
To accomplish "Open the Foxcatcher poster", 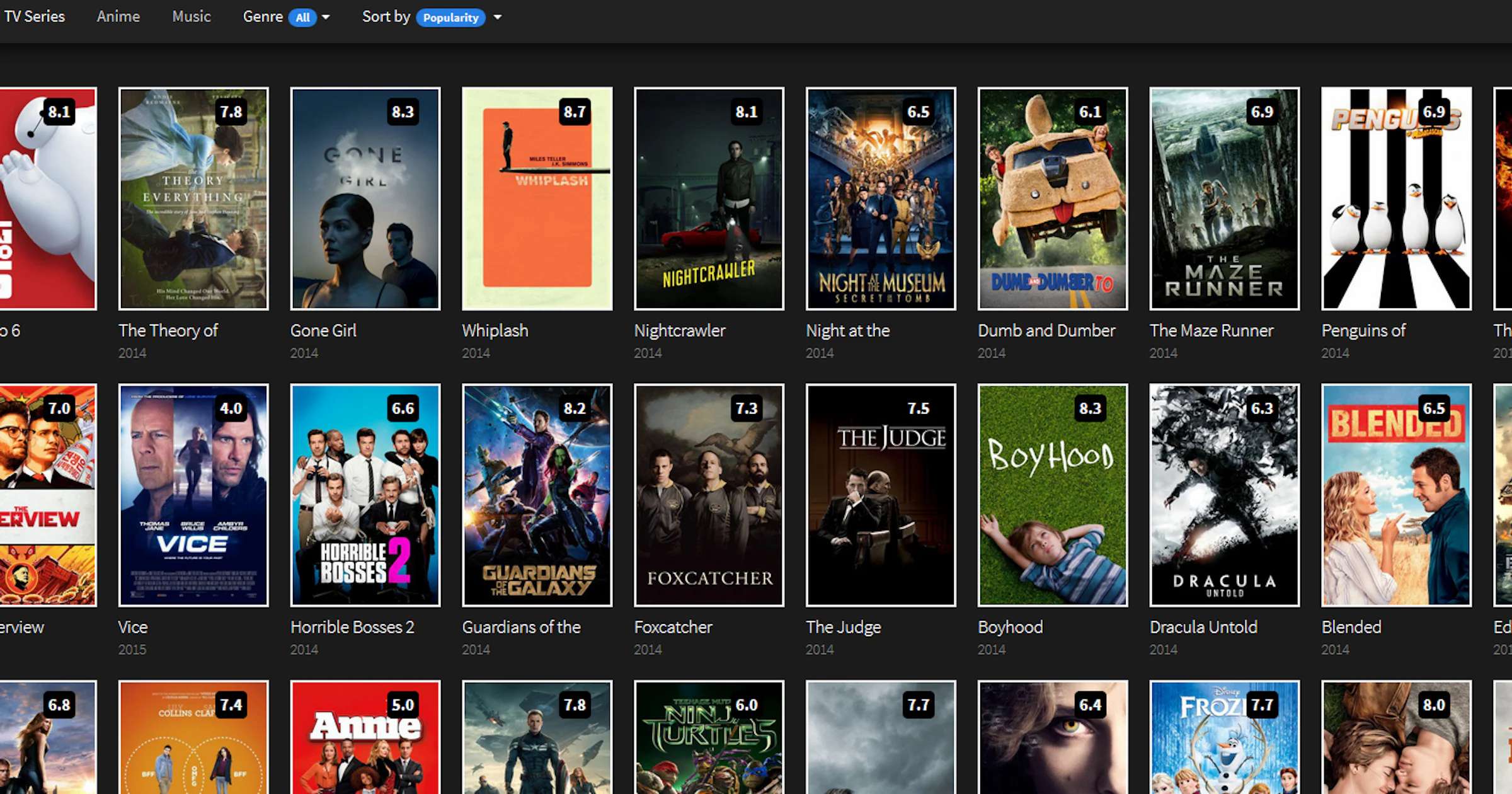I will 709,495.
